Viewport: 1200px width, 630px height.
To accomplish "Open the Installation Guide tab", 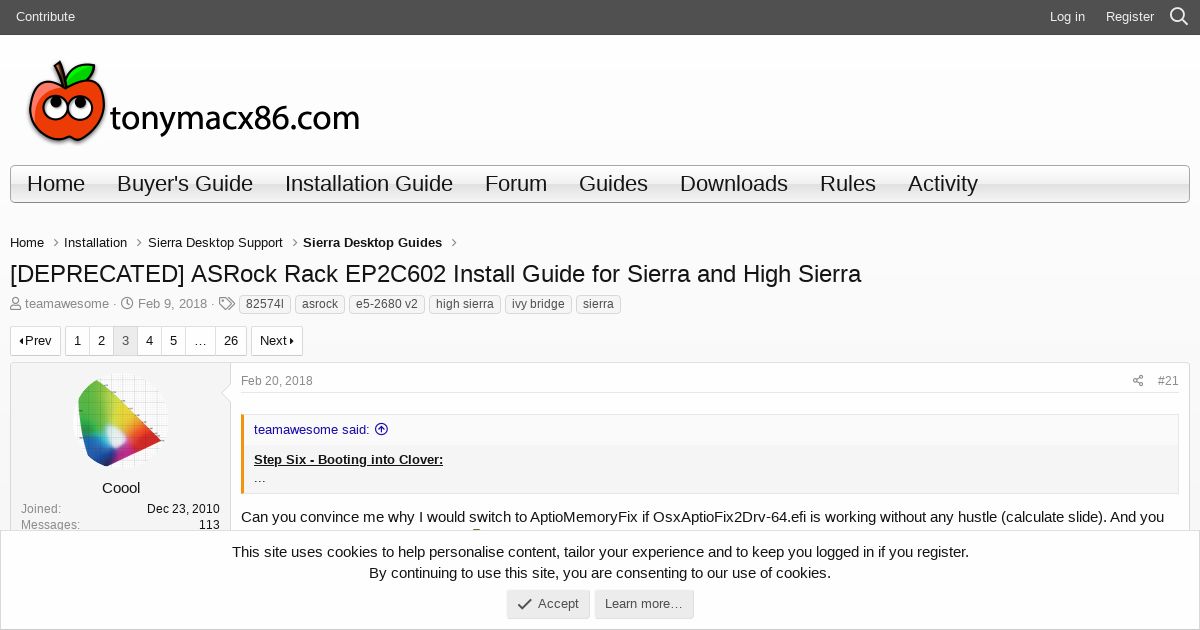I will tap(369, 184).
